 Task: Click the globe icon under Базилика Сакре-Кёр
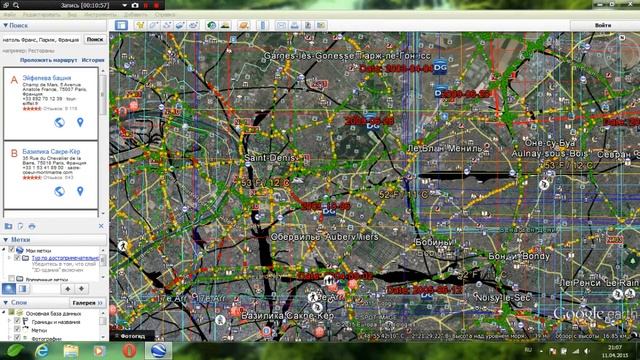(60, 191)
